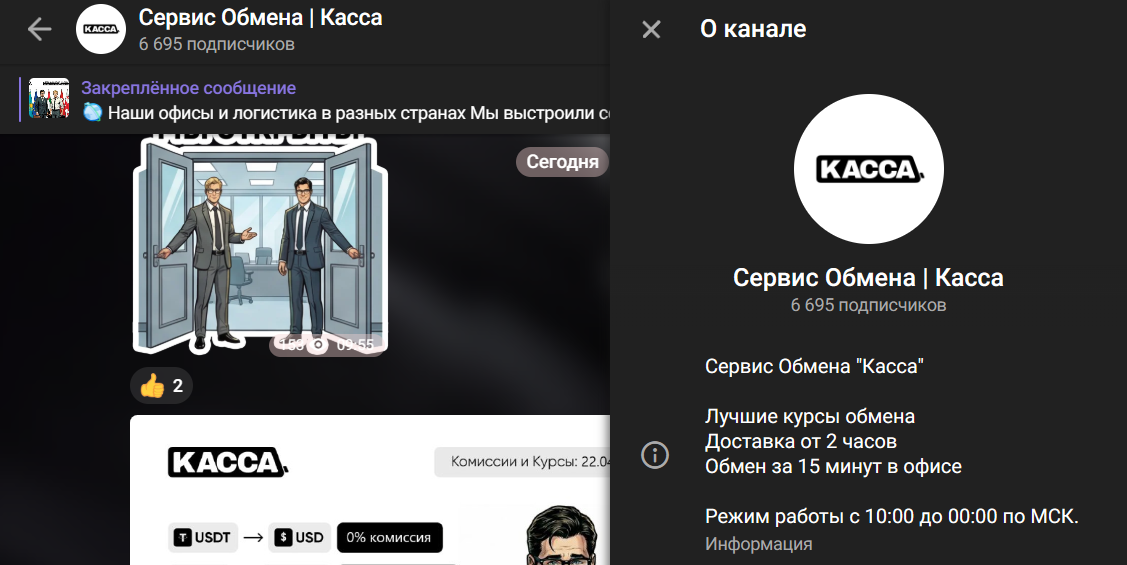Click Комиссии и Курсы date label

523,462
